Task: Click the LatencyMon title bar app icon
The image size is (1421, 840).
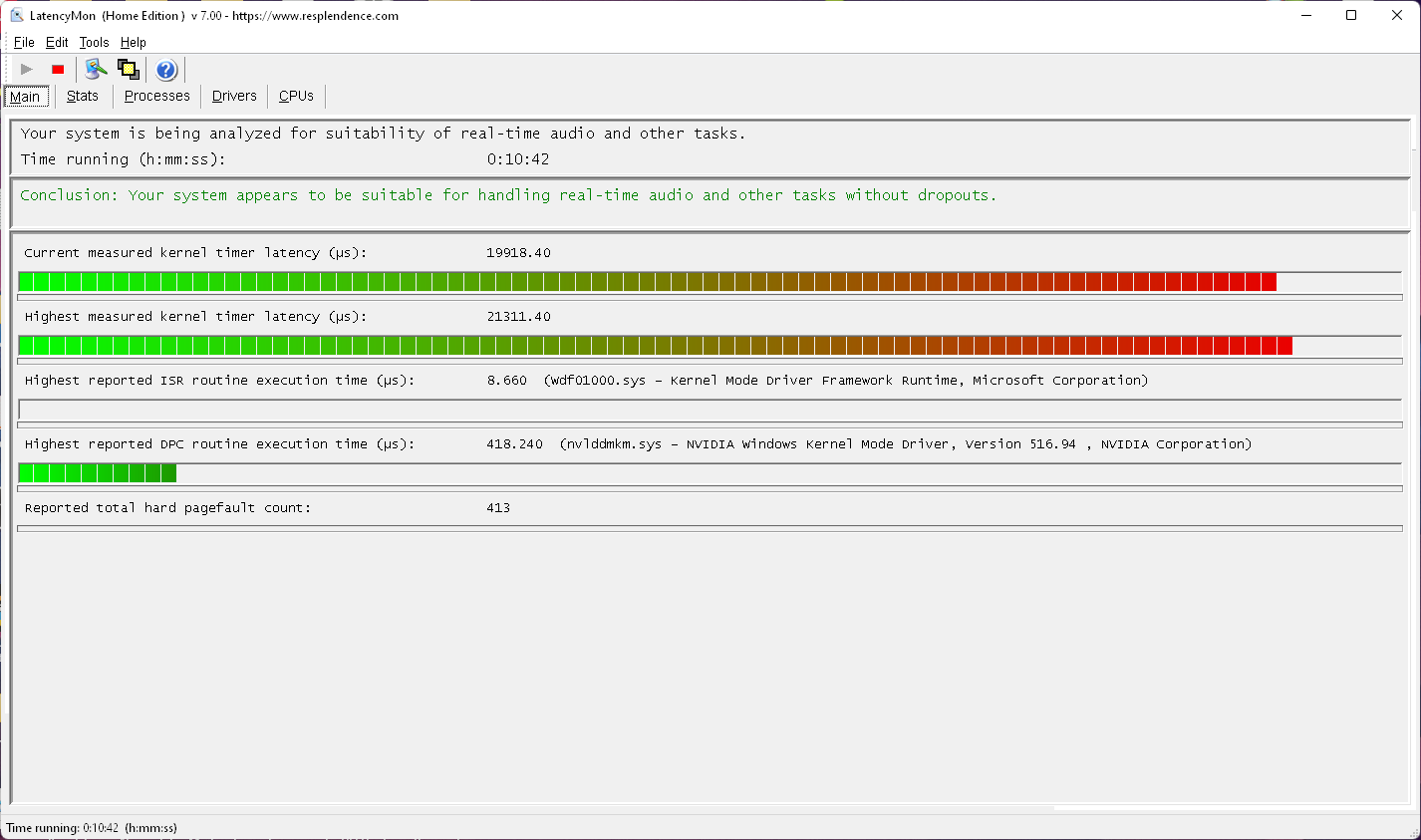Action: click(x=16, y=15)
